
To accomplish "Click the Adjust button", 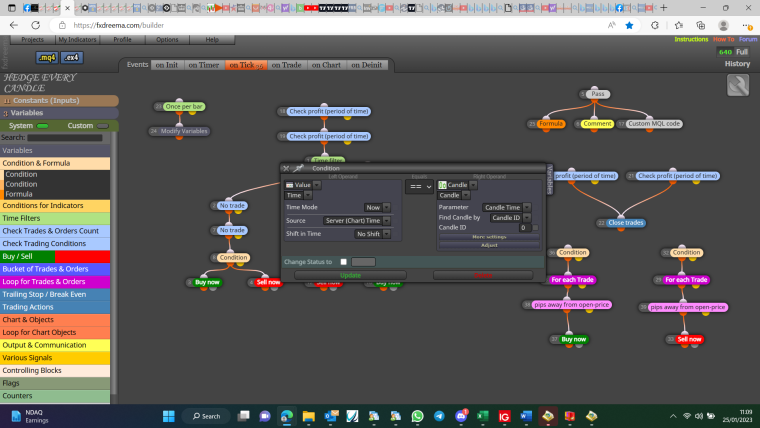I will click(489, 245).
